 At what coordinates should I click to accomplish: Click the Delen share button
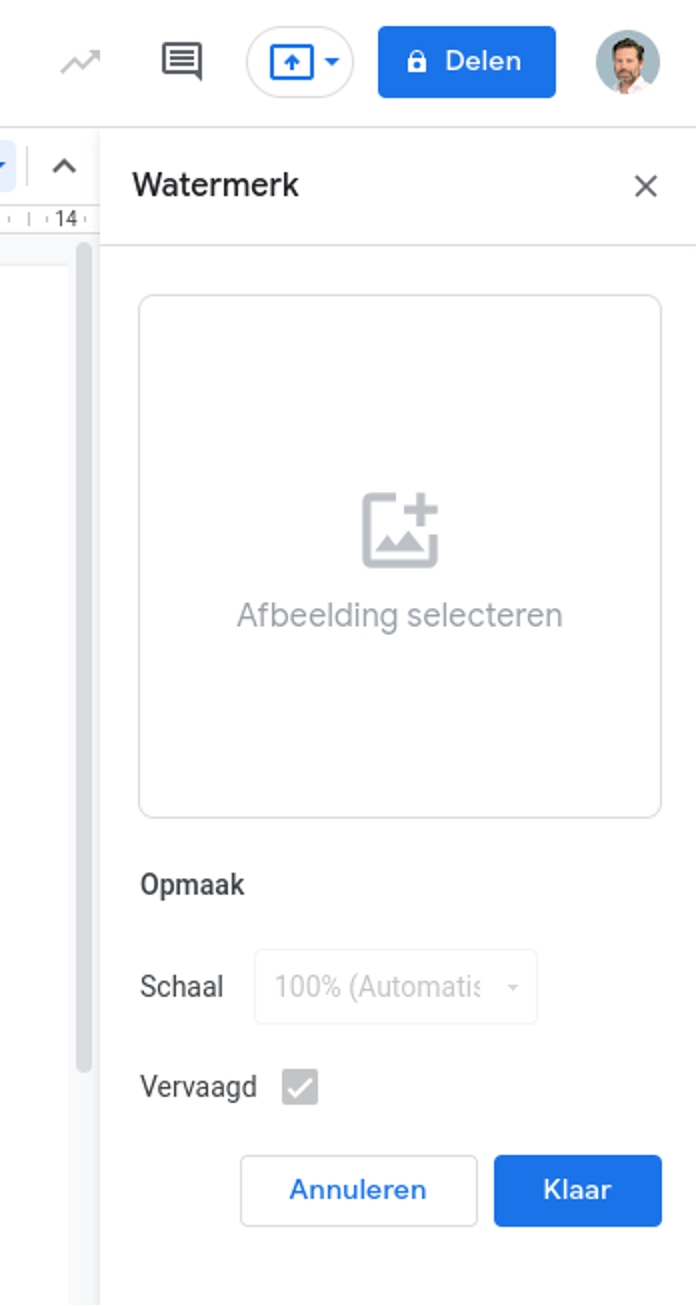coord(466,62)
